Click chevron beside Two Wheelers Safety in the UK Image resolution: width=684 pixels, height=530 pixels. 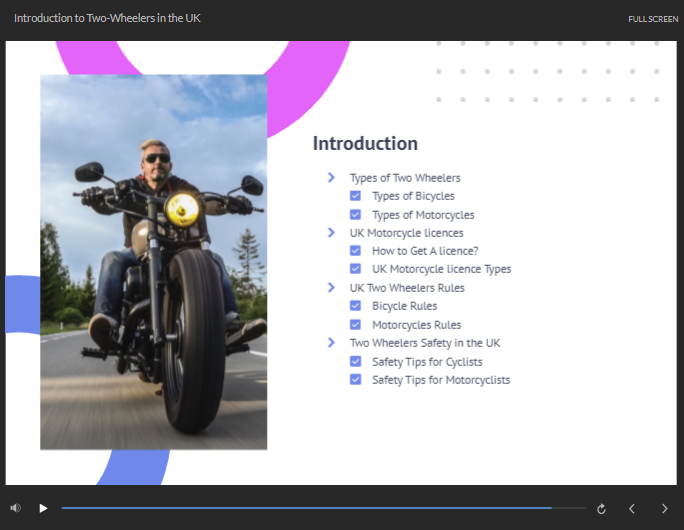(331, 343)
